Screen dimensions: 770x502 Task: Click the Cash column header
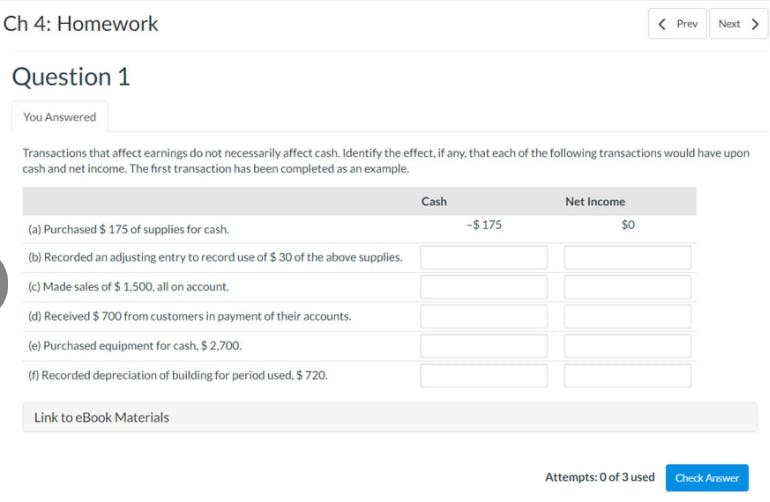click(x=434, y=201)
